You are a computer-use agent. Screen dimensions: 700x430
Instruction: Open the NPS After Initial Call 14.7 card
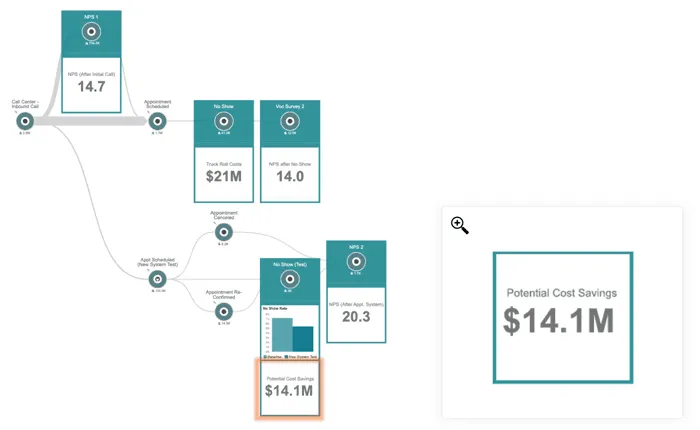point(91,85)
